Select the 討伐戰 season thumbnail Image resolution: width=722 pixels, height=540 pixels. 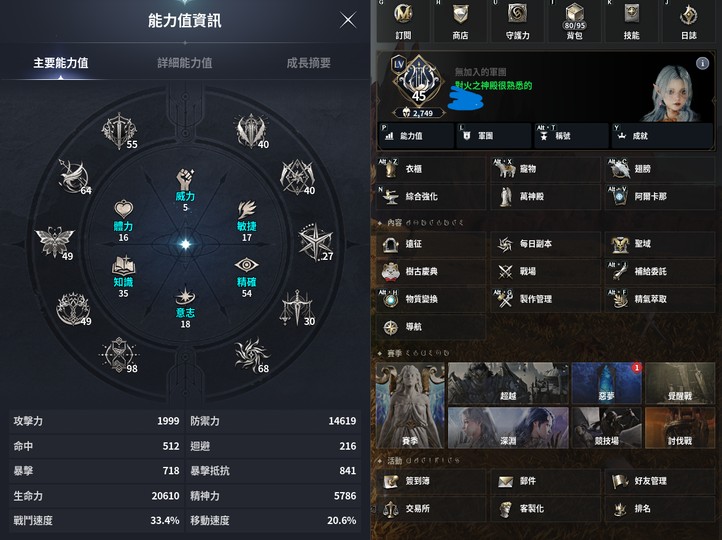(680, 427)
